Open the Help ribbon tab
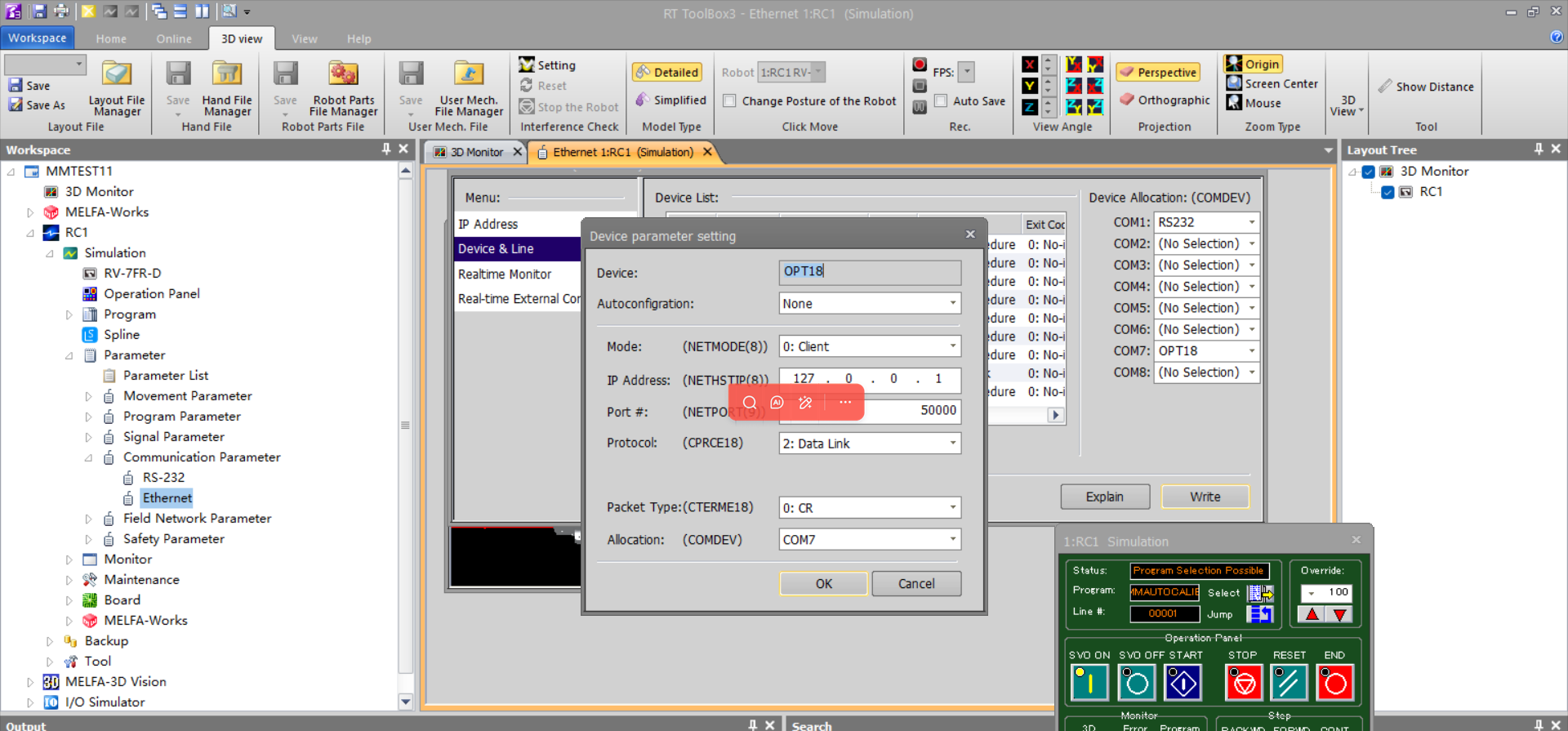The width and height of the screenshot is (1568, 731). [x=359, y=38]
